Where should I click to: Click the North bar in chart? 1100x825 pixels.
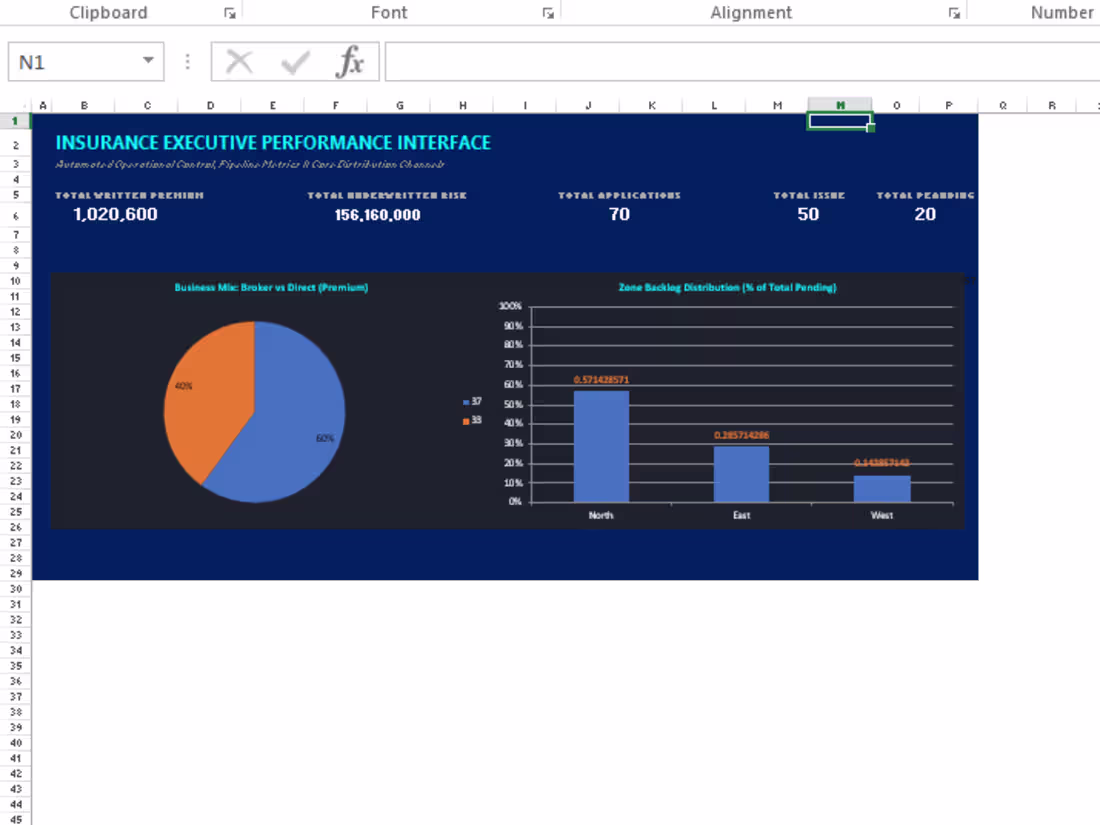coord(601,446)
